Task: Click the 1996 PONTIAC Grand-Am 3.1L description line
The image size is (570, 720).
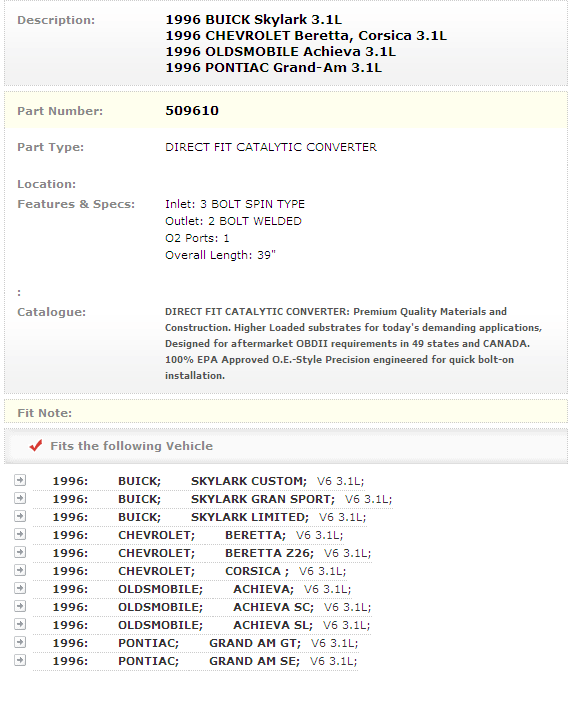Action: pyautogui.click(x=273, y=68)
